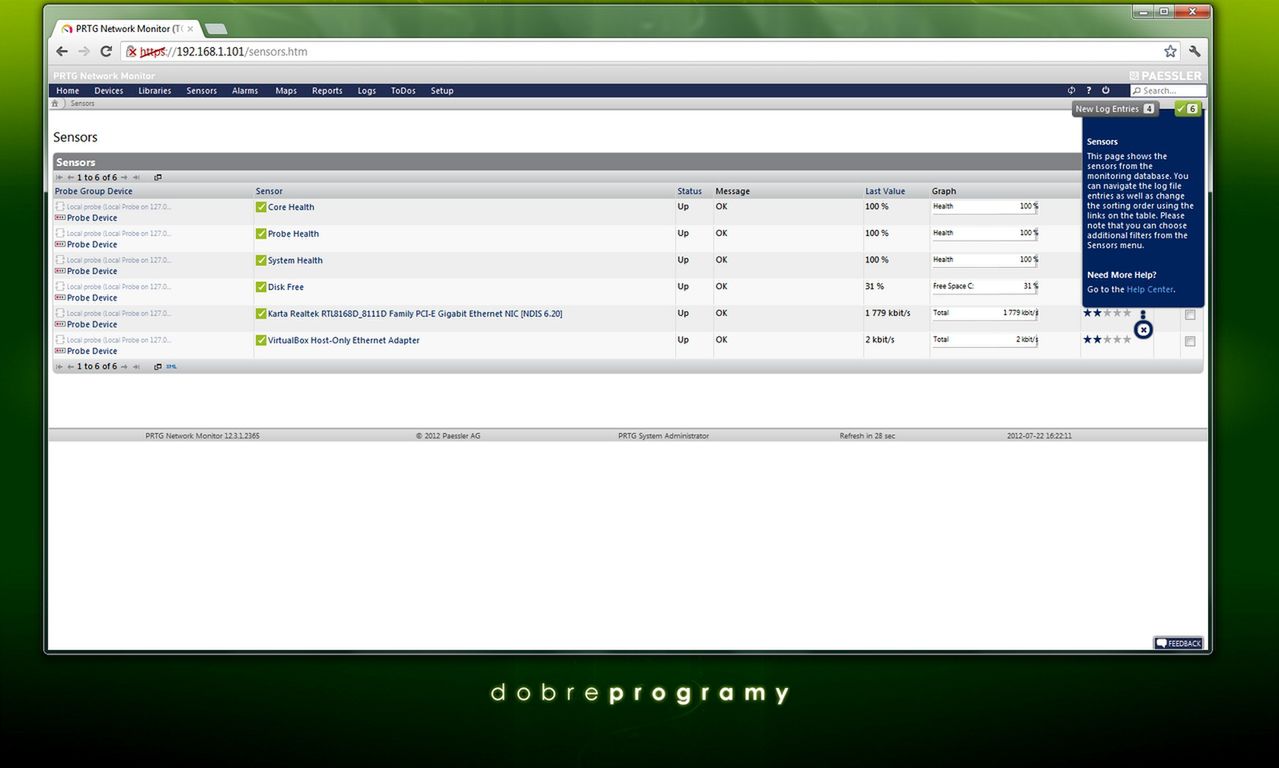Click "1 779 kbit/s" last value cell
1279x768 pixels.
(x=888, y=313)
